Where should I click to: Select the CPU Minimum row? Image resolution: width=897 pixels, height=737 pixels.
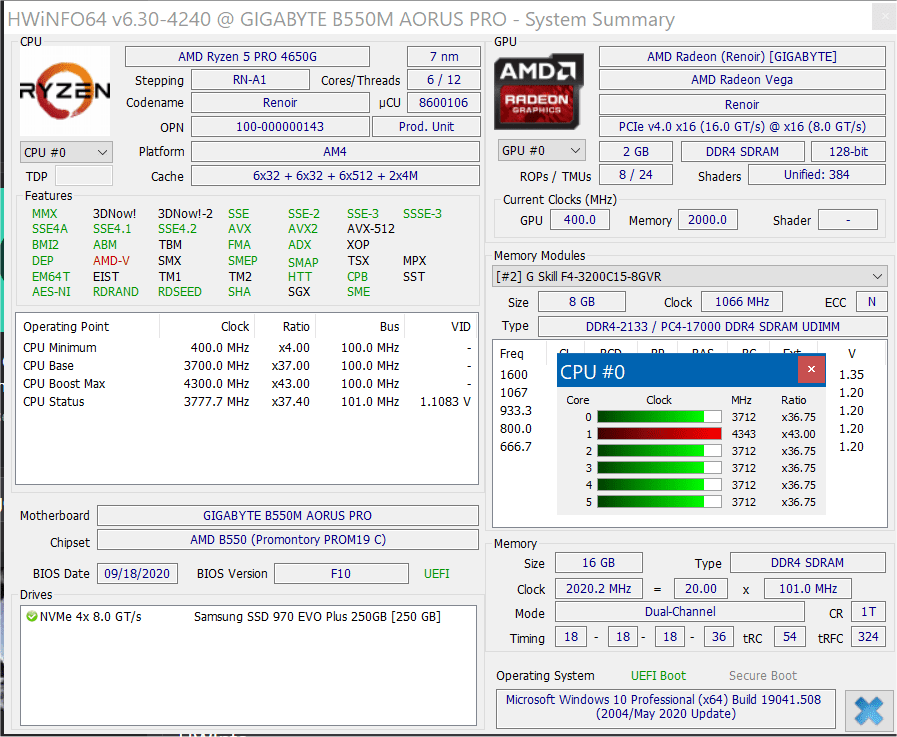pos(247,348)
